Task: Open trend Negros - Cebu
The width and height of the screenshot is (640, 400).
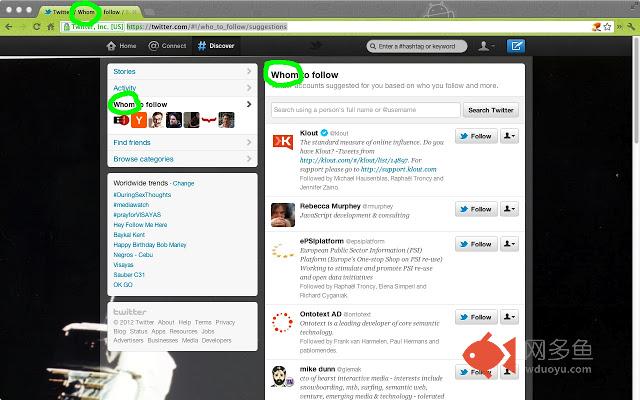Action: pos(133,255)
